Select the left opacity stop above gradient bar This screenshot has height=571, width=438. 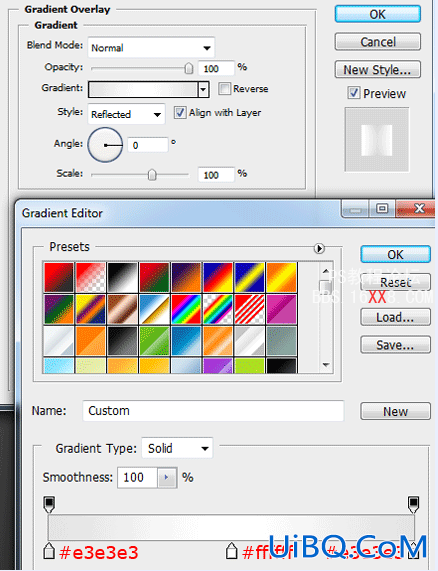coord(49,504)
